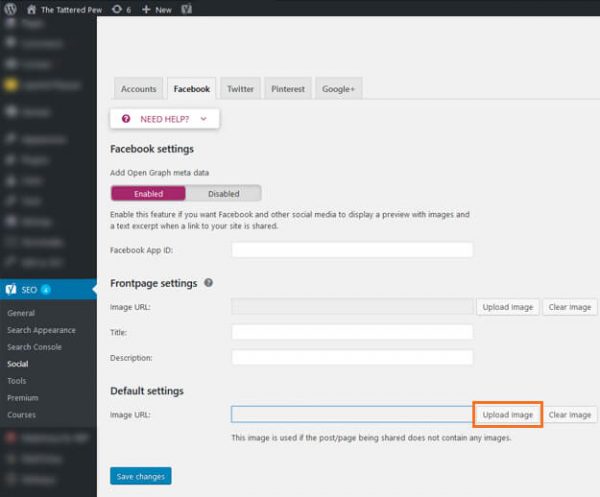
Task: Open the Yoast icon in the admin bar
Action: click(x=186, y=9)
